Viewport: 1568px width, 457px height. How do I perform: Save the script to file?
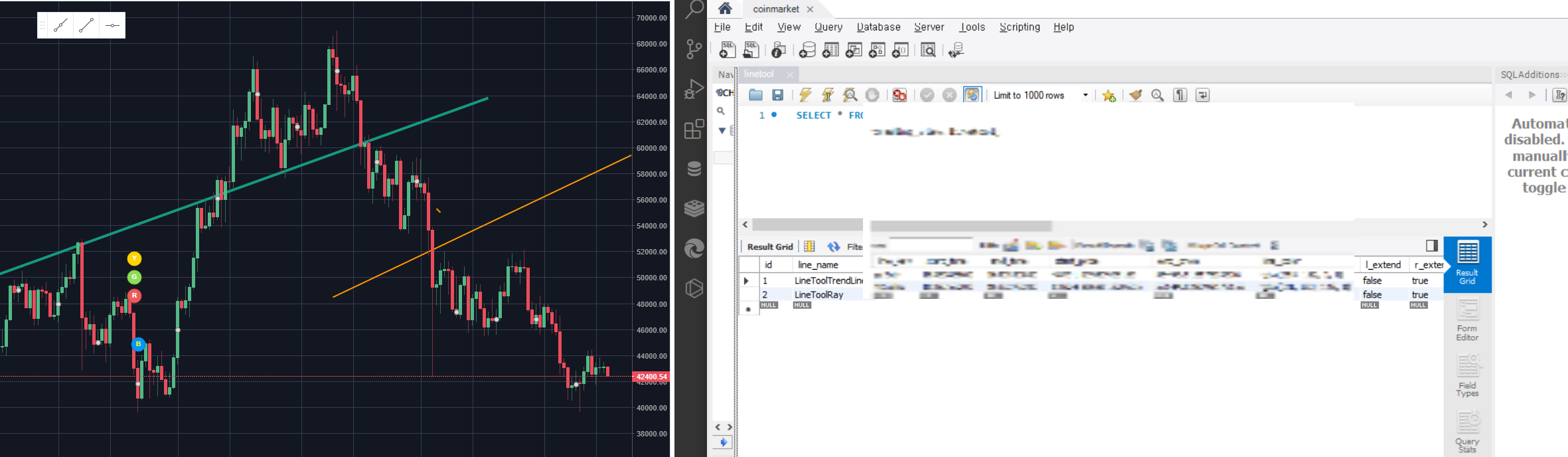(777, 95)
